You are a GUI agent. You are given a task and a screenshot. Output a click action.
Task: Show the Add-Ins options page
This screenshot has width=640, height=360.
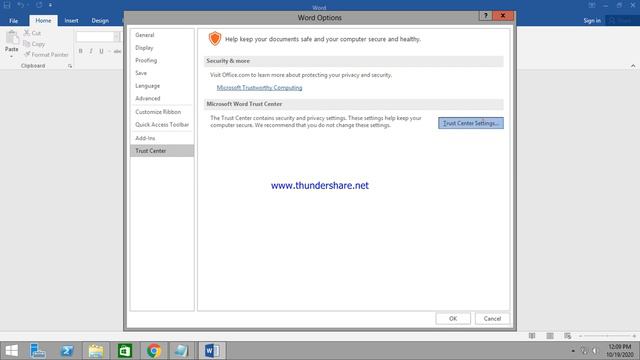pyautogui.click(x=162, y=138)
